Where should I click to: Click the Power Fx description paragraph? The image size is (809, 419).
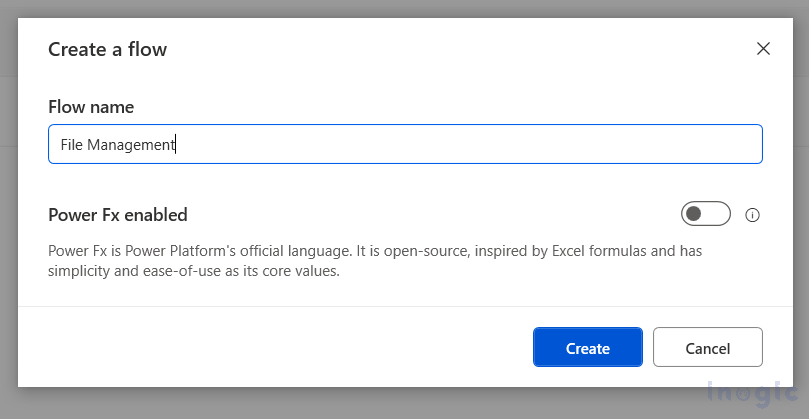(375, 261)
